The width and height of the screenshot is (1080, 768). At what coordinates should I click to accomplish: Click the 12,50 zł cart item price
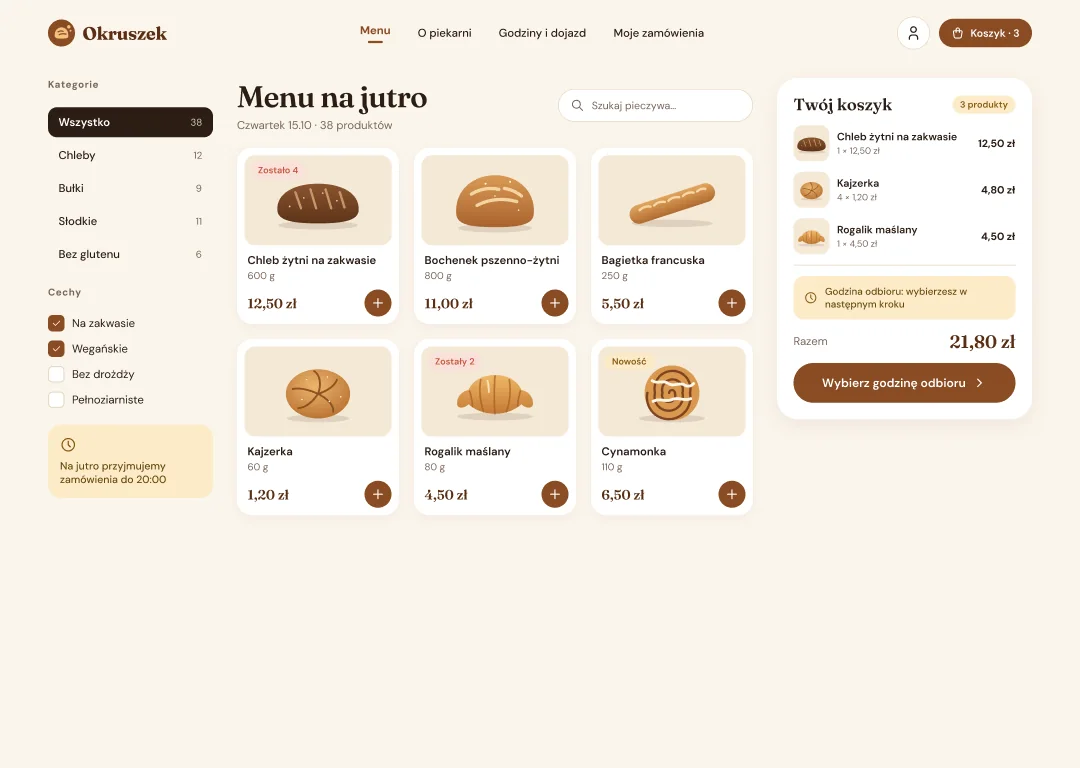coord(996,143)
